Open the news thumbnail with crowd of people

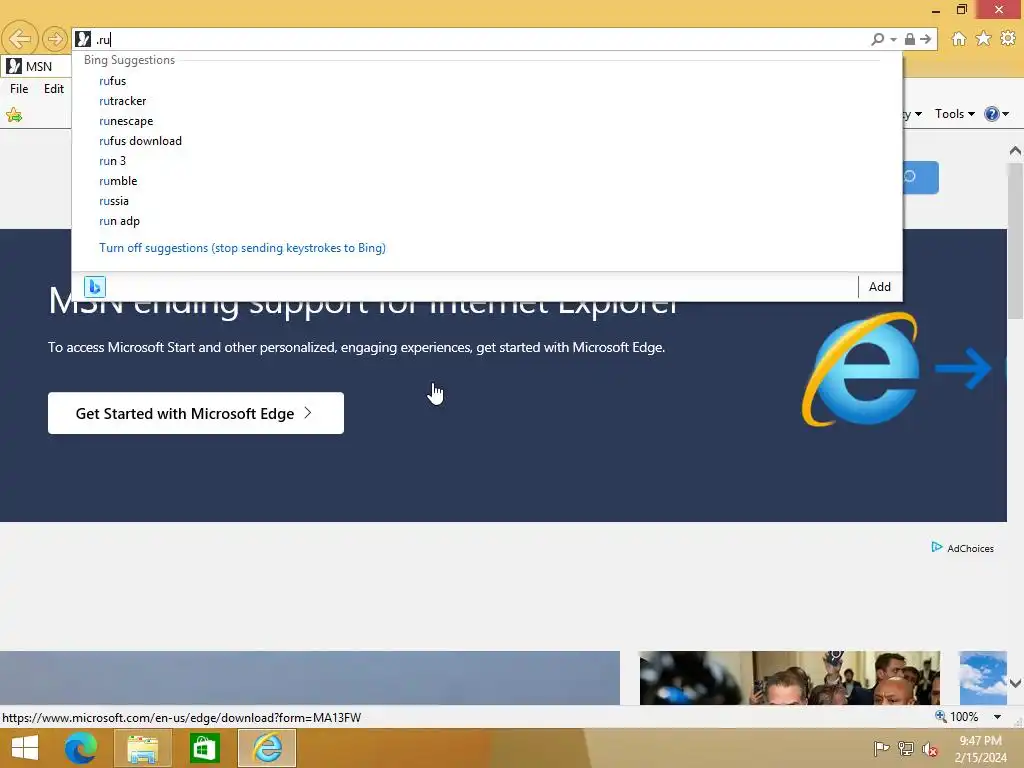pos(790,678)
